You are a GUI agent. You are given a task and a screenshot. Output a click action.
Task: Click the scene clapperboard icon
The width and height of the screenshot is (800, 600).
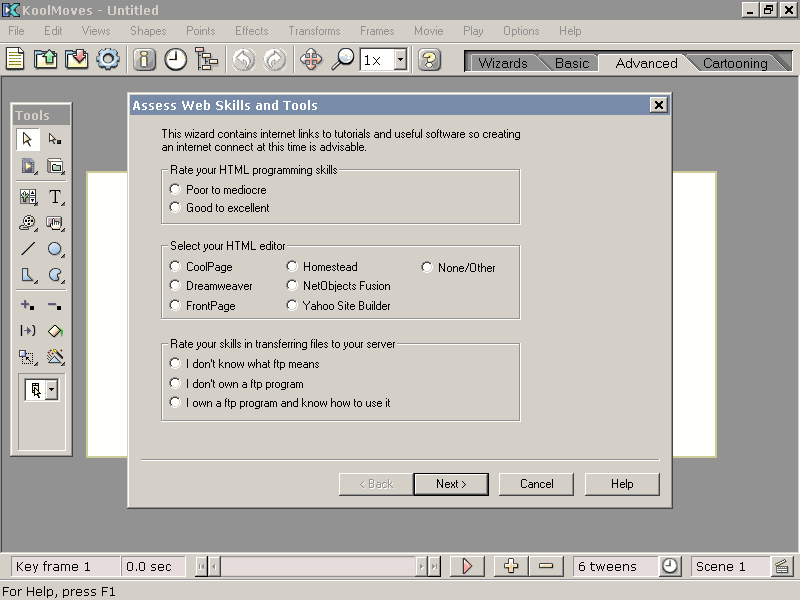point(781,566)
